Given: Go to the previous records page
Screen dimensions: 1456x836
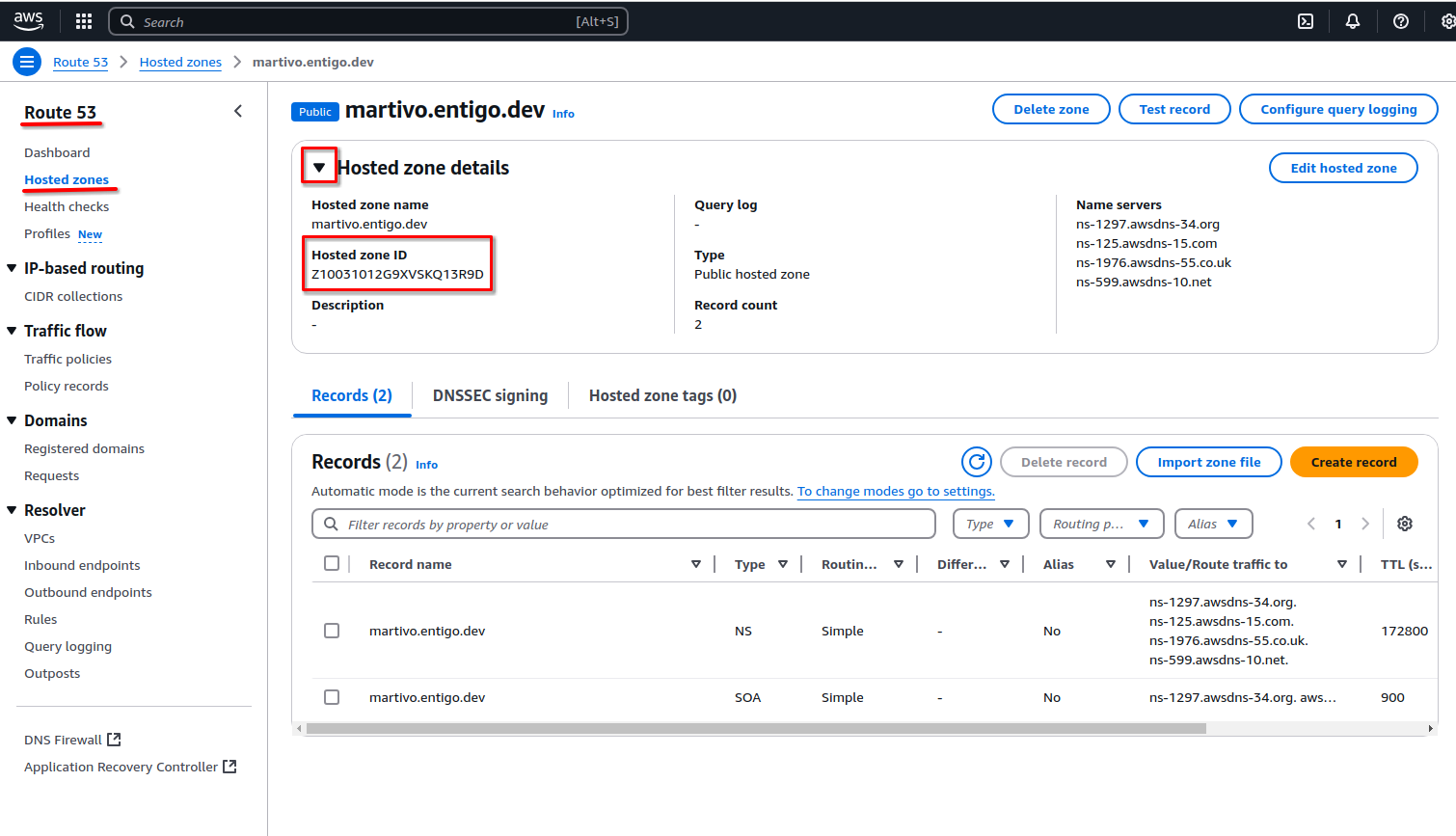Looking at the screenshot, I should [x=1311, y=524].
